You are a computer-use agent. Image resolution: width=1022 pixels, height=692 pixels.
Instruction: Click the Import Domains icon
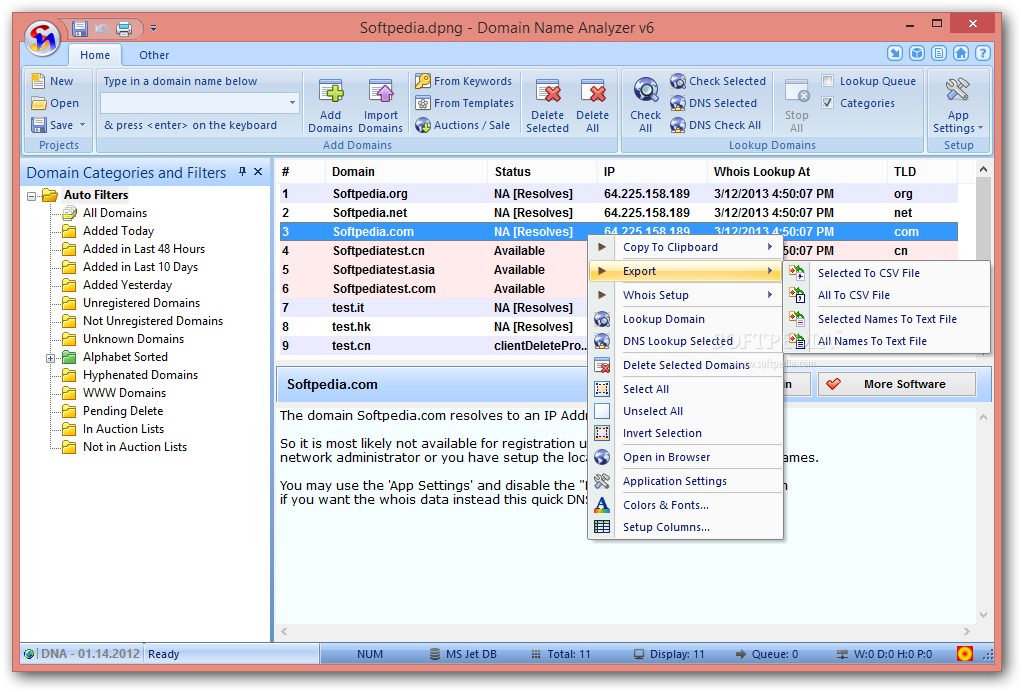[381, 93]
